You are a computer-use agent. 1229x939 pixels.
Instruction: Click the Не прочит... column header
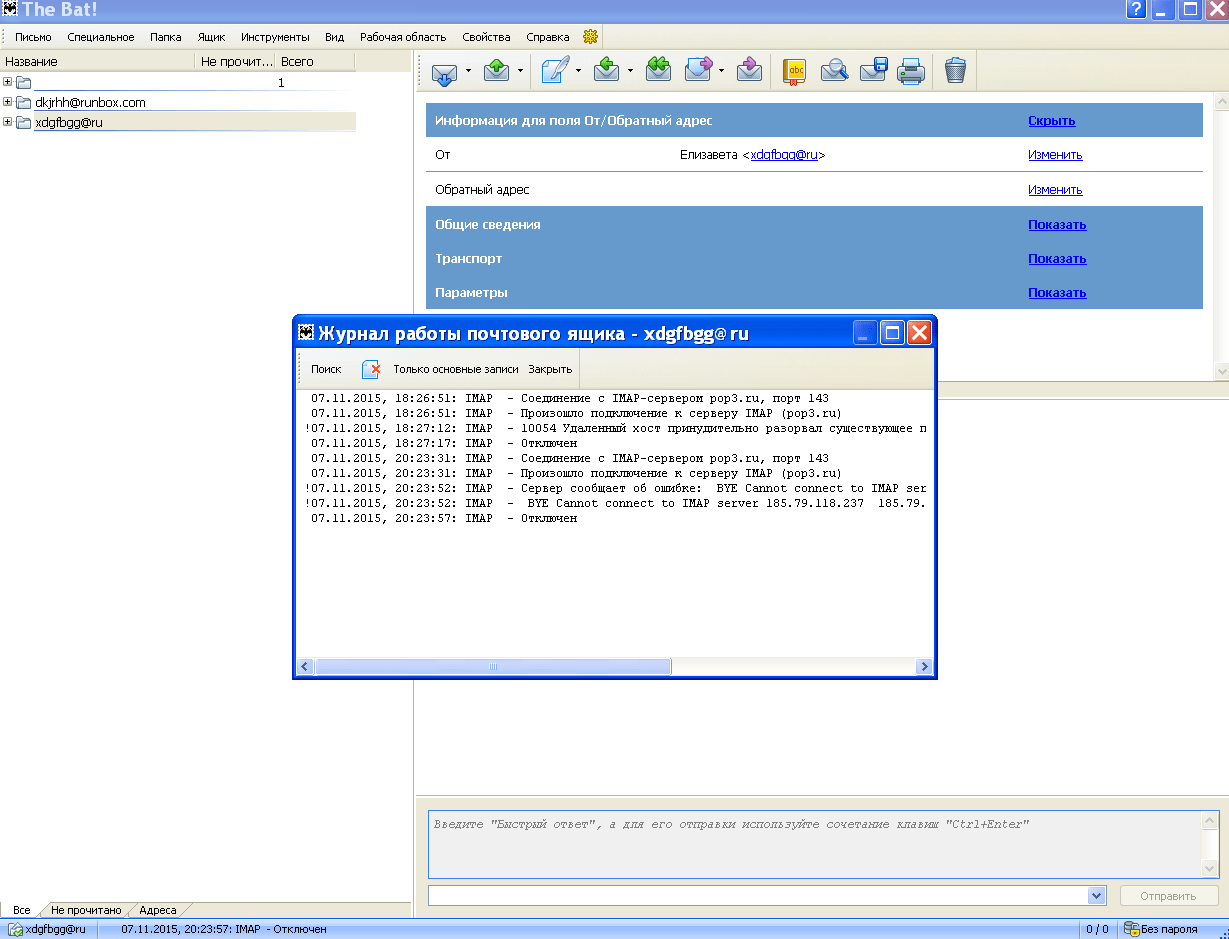click(x=235, y=61)
